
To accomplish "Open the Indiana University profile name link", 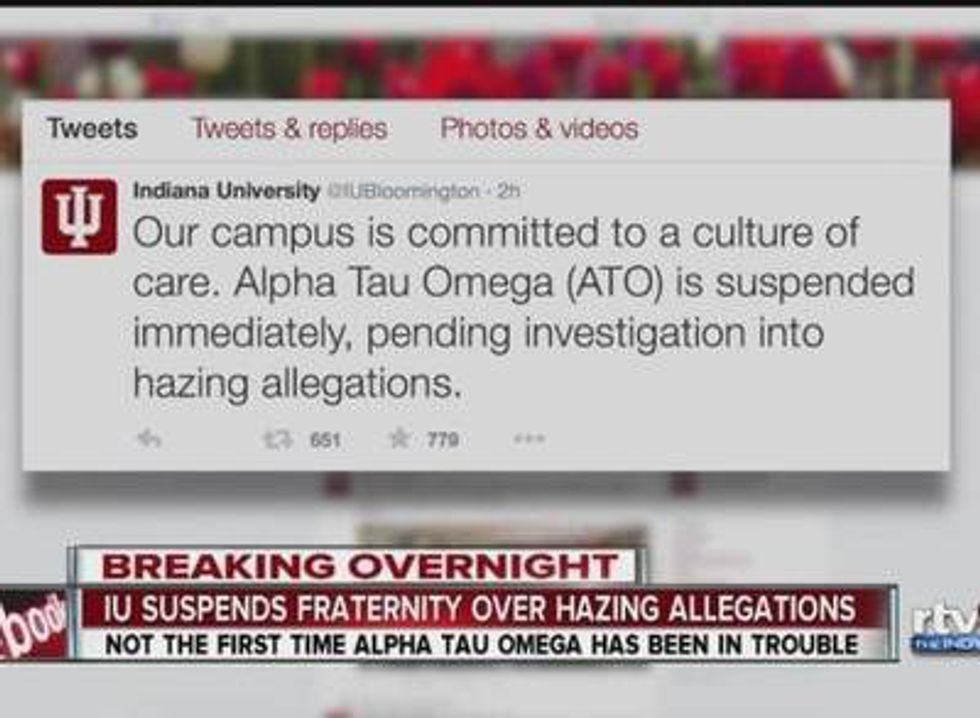I will tap(226, 191).
